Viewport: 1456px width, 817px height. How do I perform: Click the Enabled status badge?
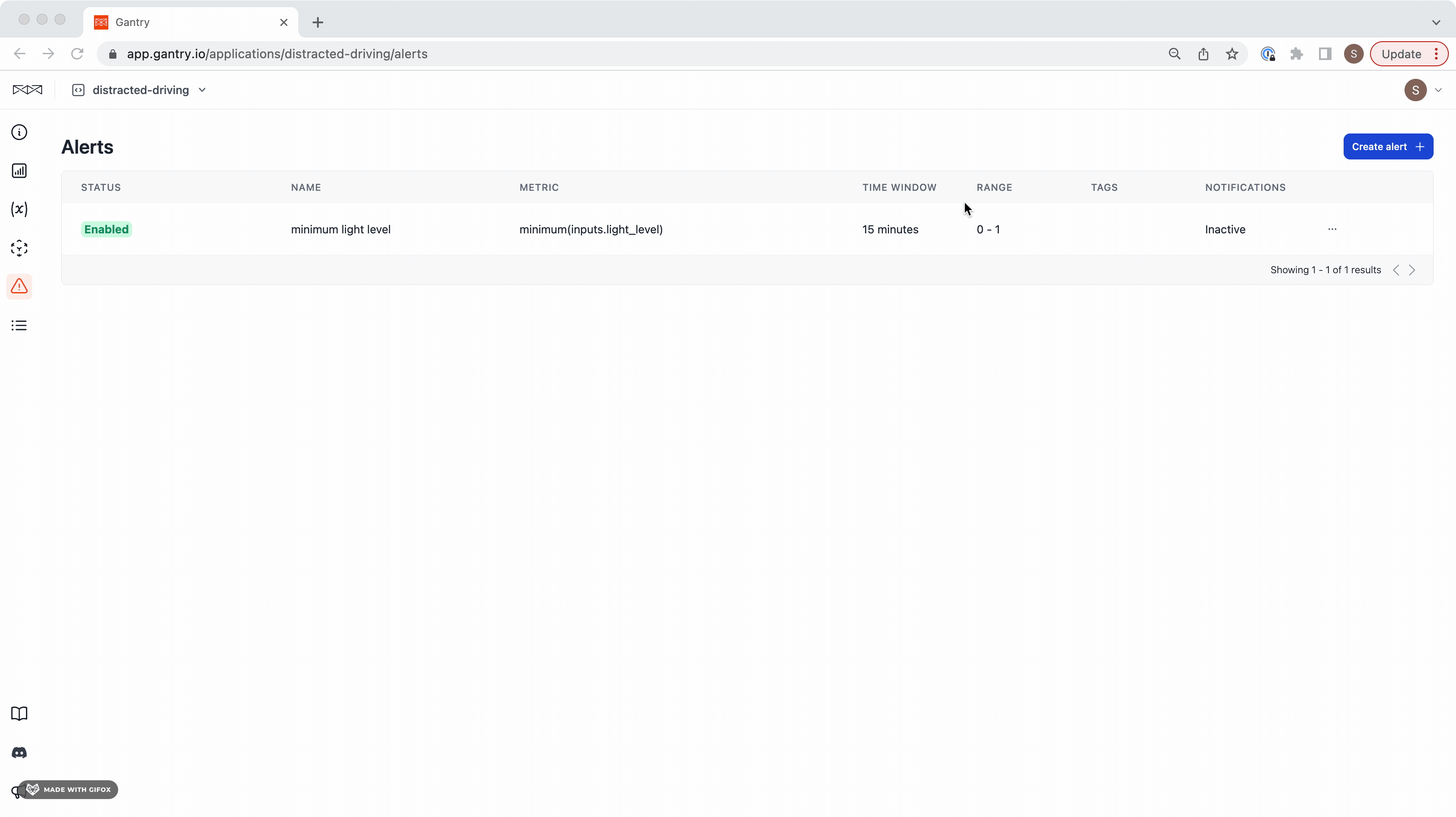click(x=106, y=229)
